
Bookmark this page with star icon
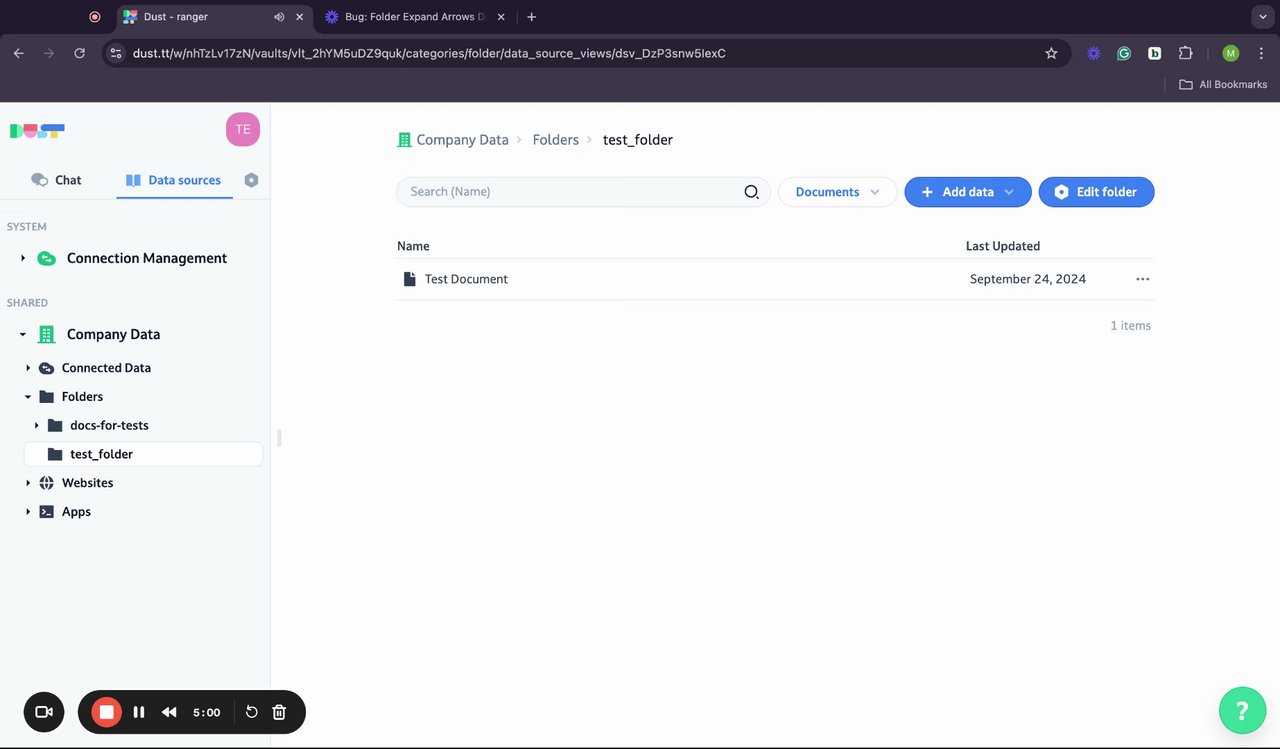[x=1051, y=53]
